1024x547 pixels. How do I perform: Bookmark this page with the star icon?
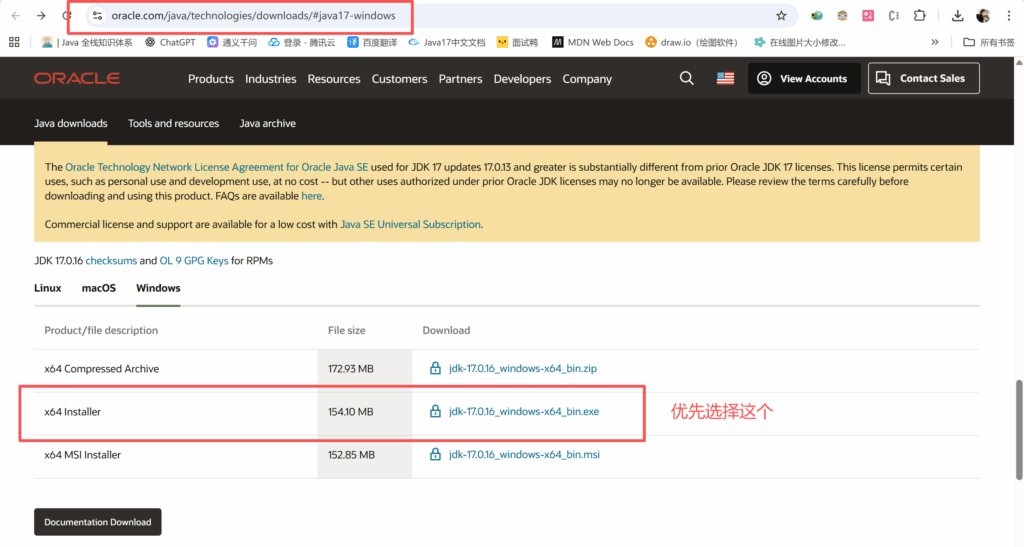(781, 16)
